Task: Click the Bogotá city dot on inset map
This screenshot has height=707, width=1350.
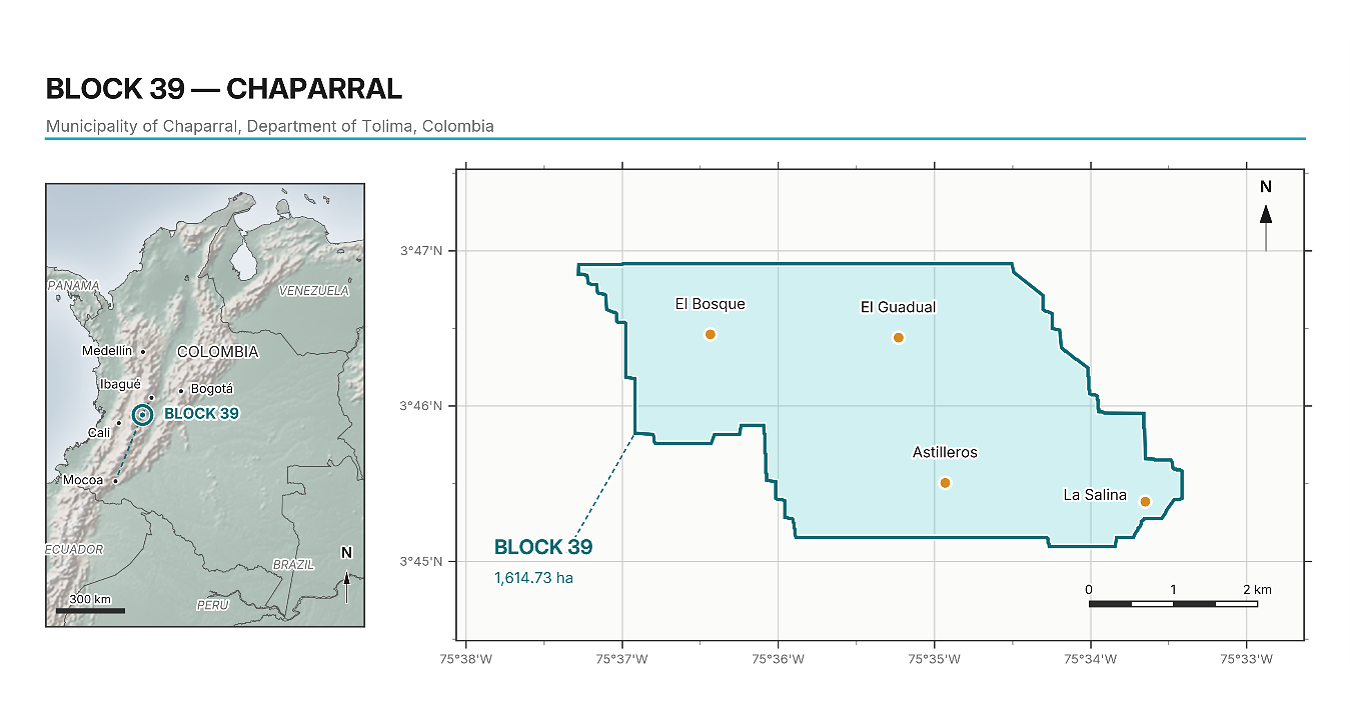Action: tap(181, 390)
